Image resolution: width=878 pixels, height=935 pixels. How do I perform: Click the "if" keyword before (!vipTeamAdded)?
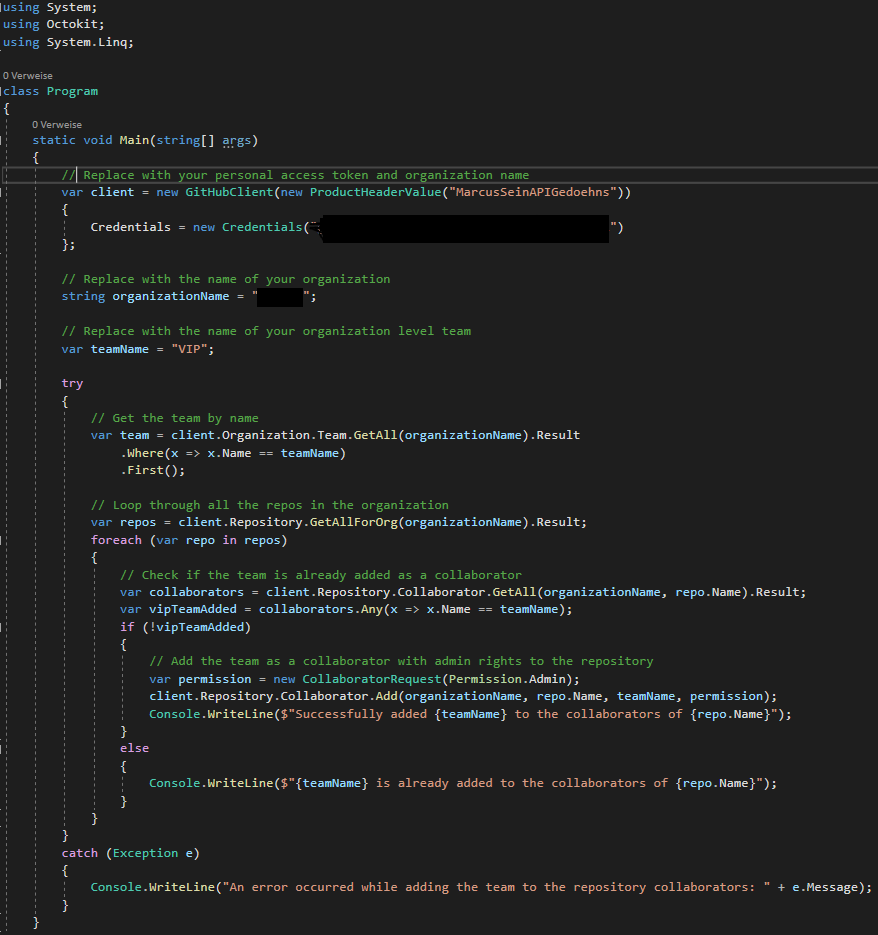(x=127, y=627)
